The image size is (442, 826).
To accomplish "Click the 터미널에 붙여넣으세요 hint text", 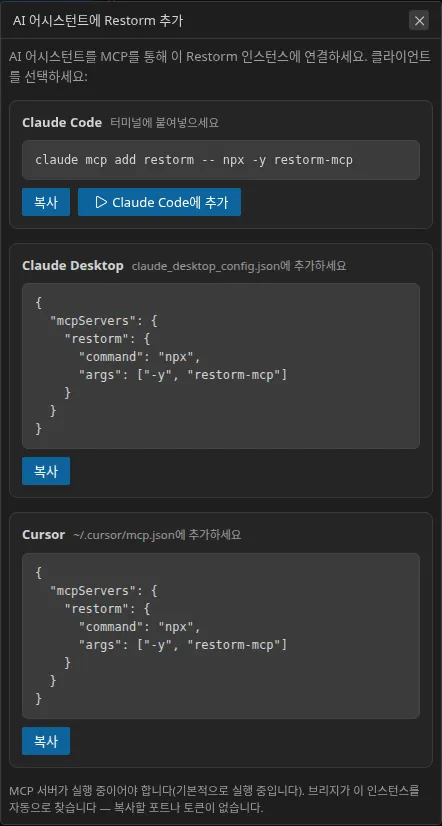I will click(x=165, y=123).
